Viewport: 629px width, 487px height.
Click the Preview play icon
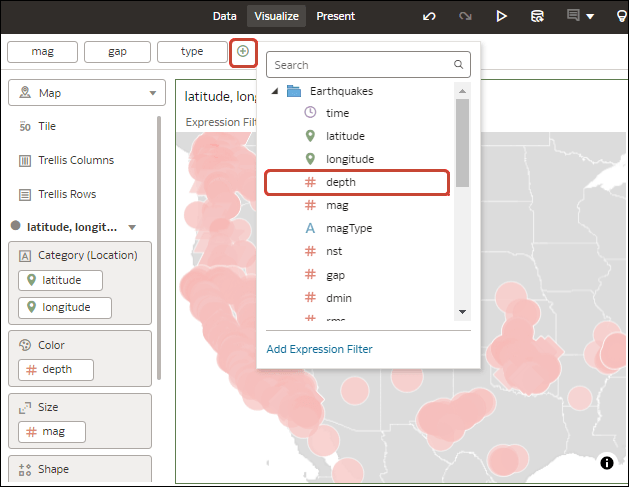(x=501, y=16)
